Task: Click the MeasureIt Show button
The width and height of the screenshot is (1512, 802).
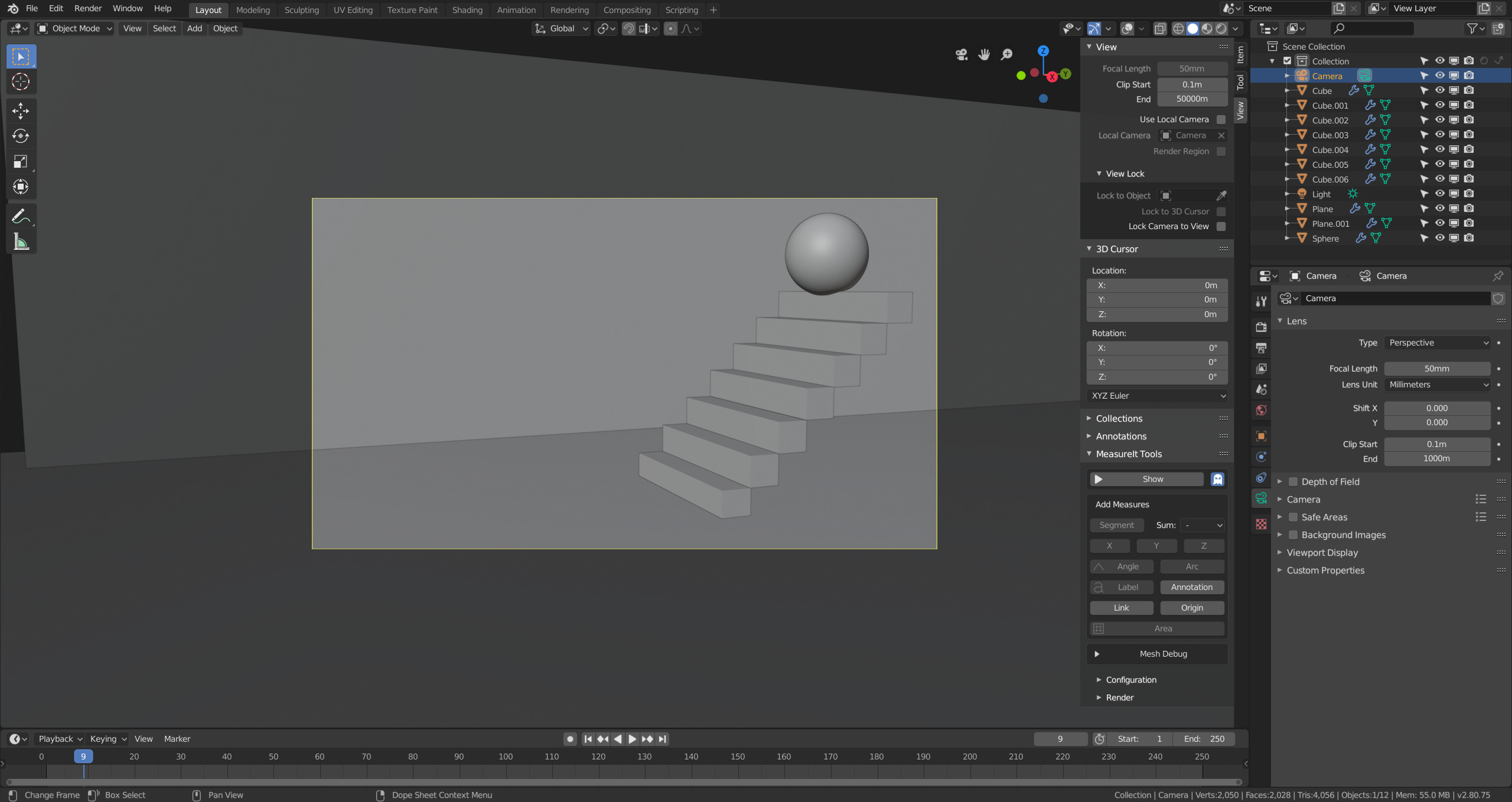Action: [x=1146, y=479]
